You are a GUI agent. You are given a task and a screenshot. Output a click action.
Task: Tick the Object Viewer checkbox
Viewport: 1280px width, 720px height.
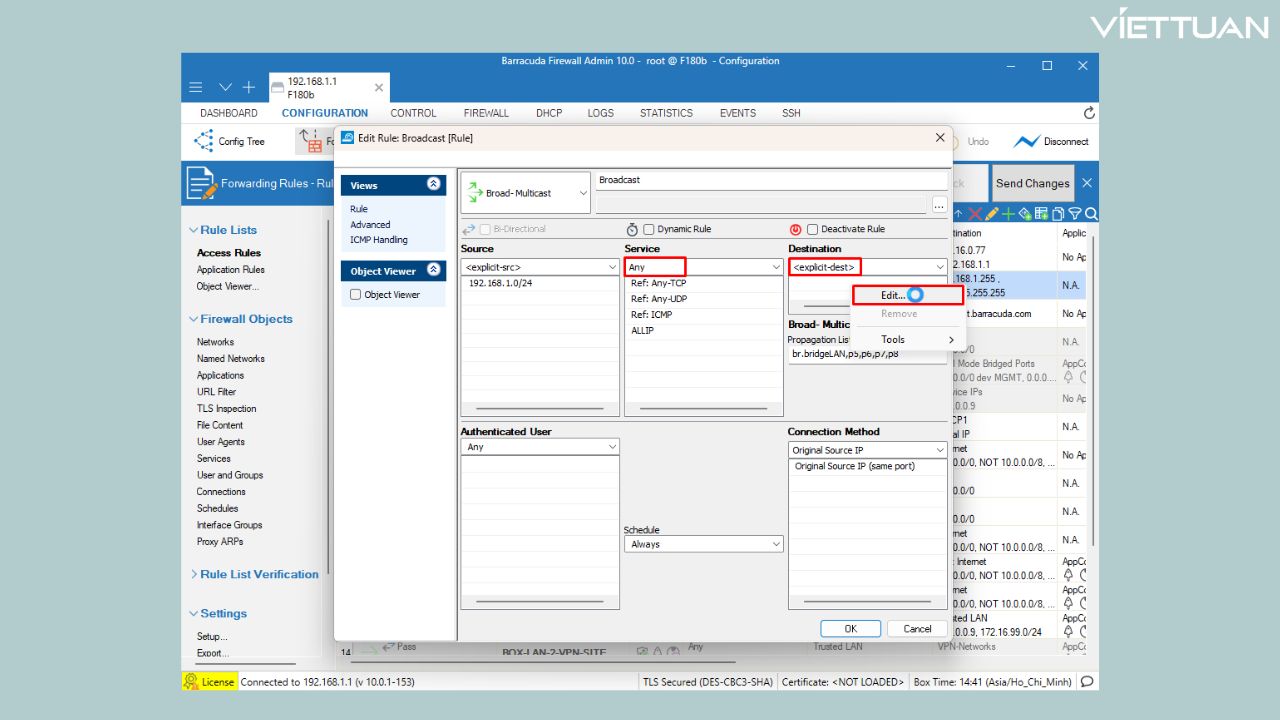tap(355, 295)
